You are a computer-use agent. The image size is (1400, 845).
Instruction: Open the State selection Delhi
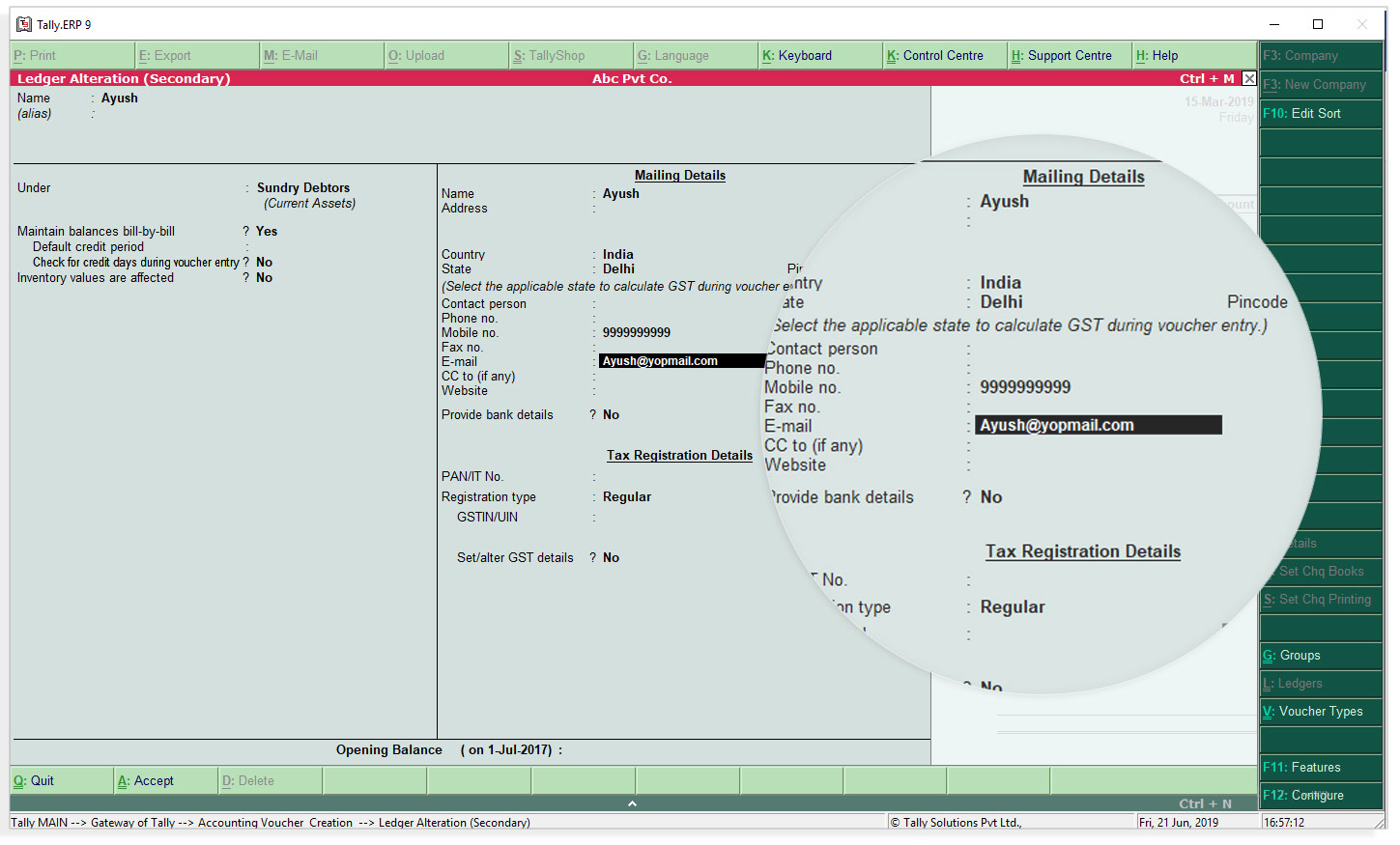pos(619,269)
